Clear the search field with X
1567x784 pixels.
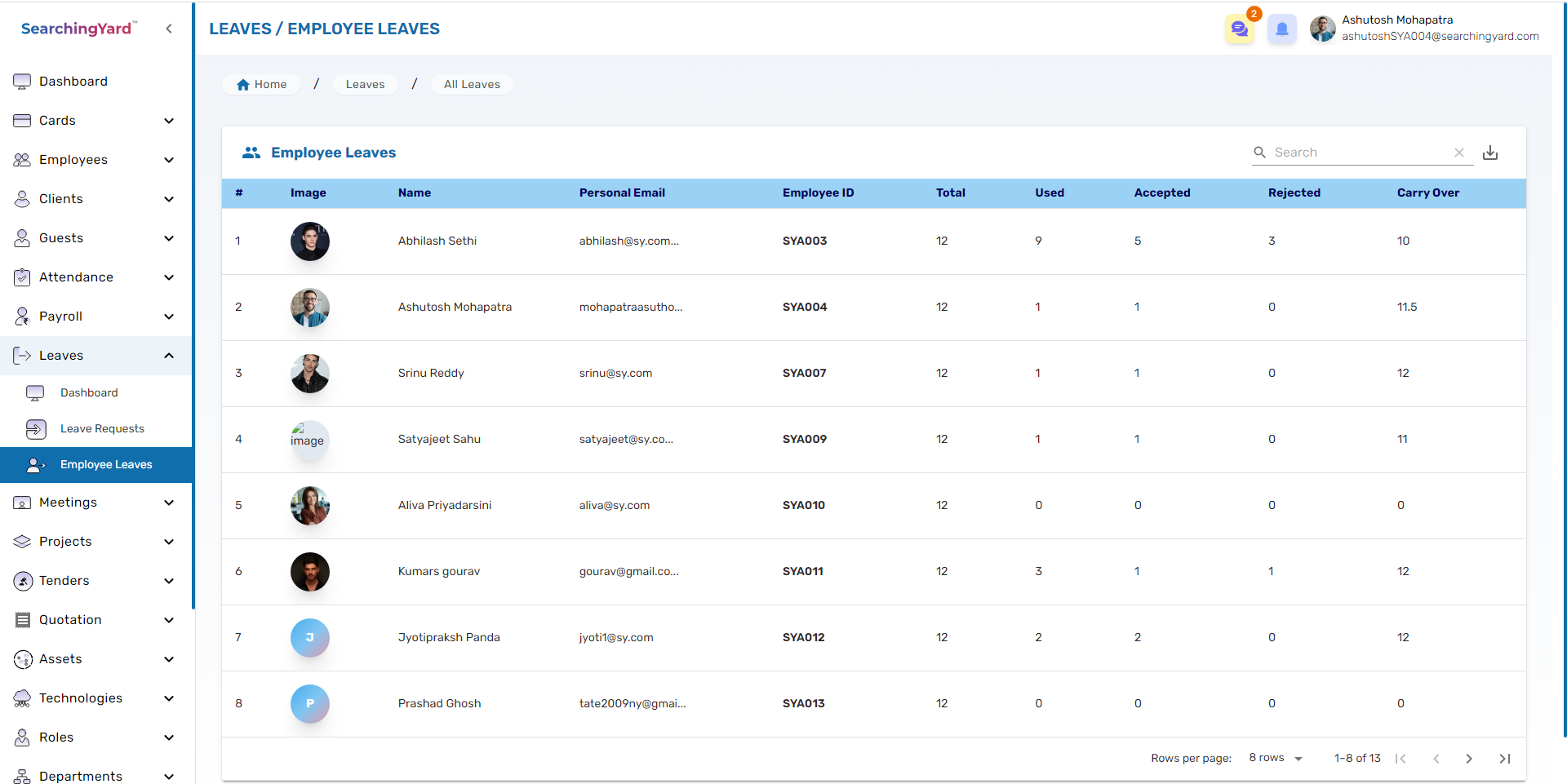click(1459, 153)
